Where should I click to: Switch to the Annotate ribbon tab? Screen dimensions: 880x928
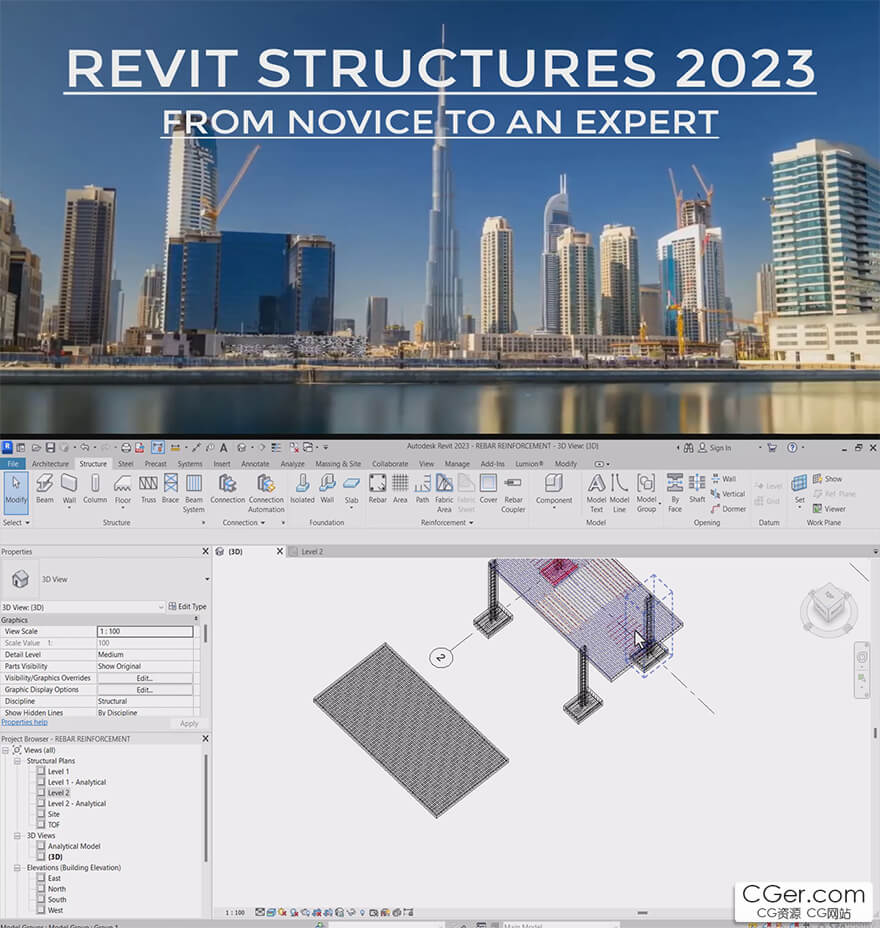point(255,464)
